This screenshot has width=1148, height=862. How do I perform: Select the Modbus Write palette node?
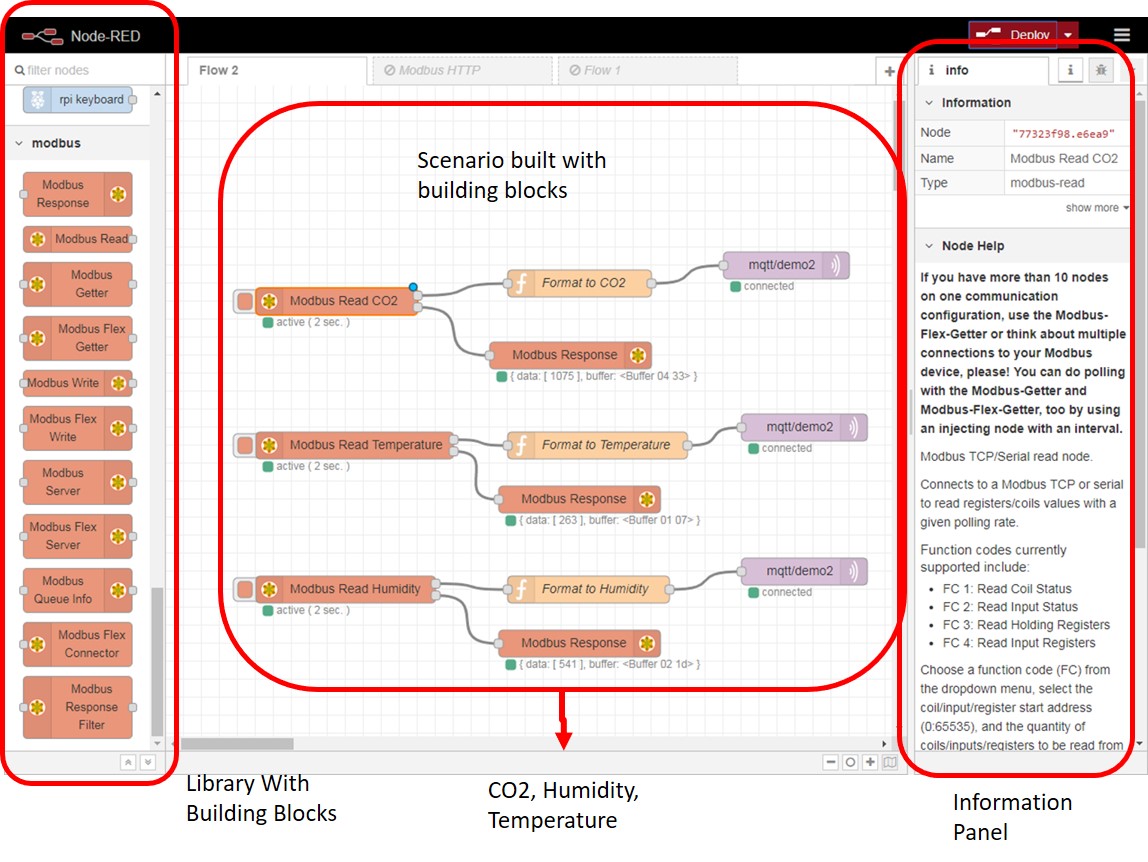pyautogui.click(x=78, y=383)
